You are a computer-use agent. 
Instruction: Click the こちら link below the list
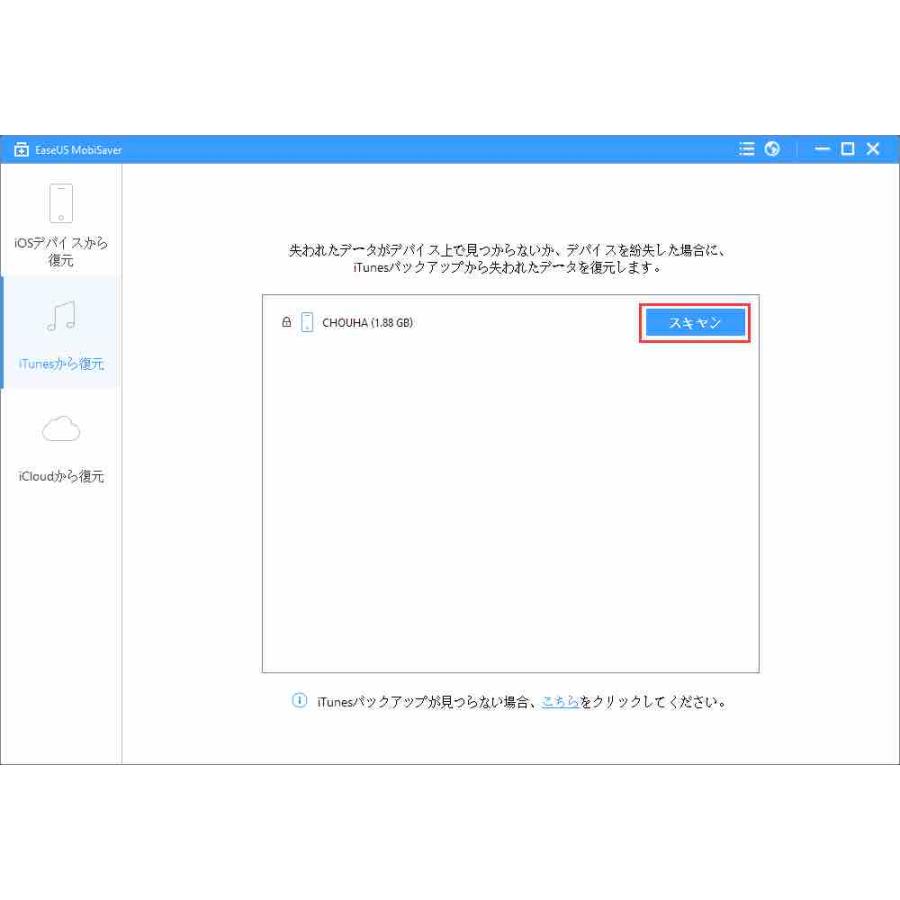pos(560,701)
